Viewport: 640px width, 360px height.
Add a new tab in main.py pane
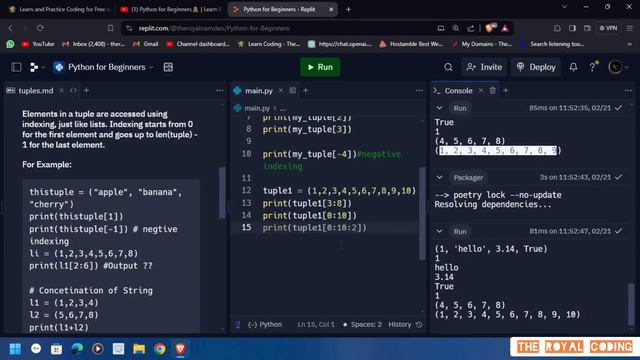pyautogui.click(x=306, y=90)
